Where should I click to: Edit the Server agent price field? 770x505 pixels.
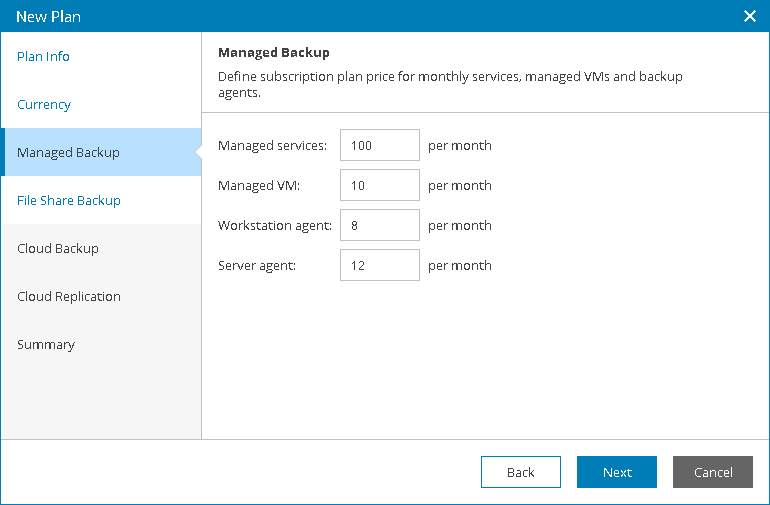[380, 265]
